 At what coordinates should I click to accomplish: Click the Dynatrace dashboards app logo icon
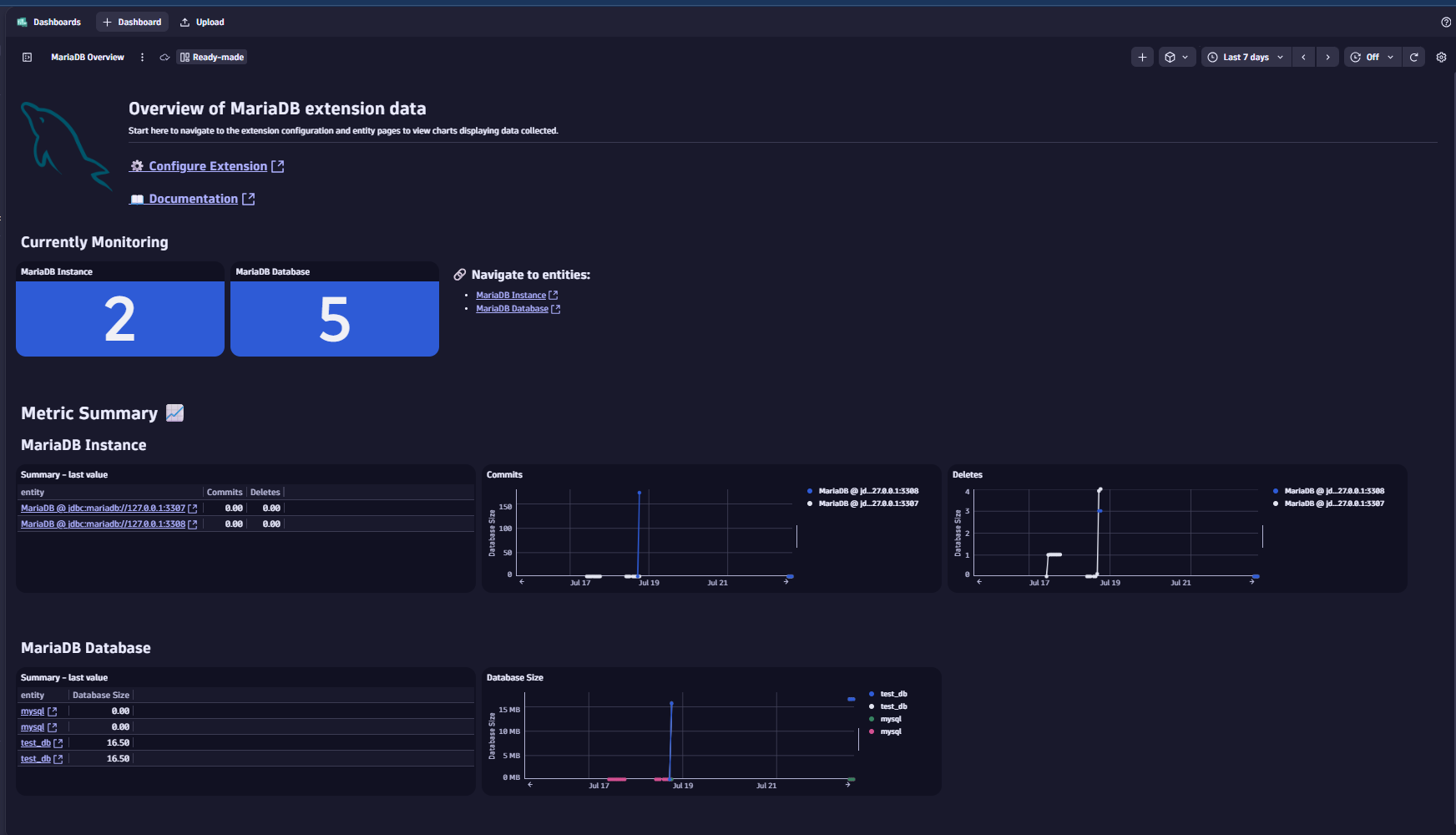click(x=20, y=22)
